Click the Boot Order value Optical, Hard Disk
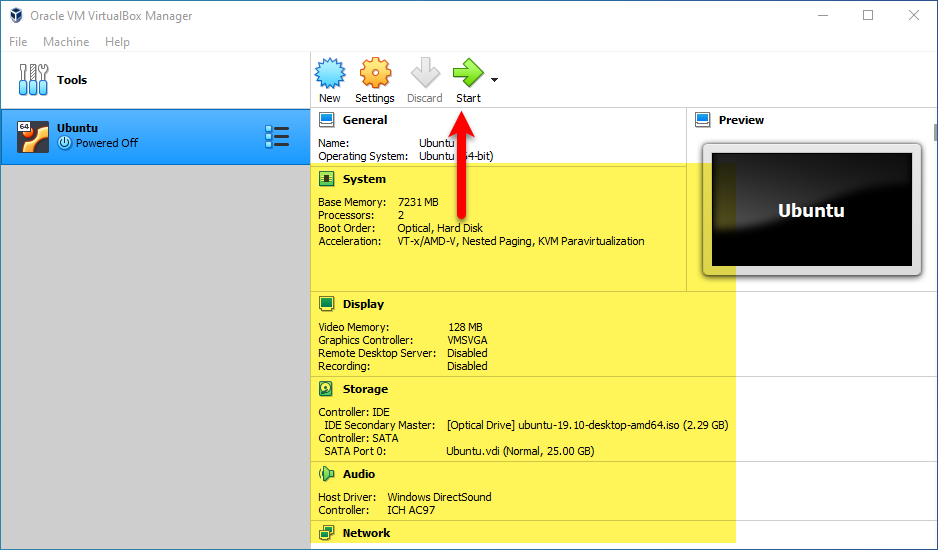Image resolution: width=938 pixels, height=550 pixels. click(x=440, y=228)
